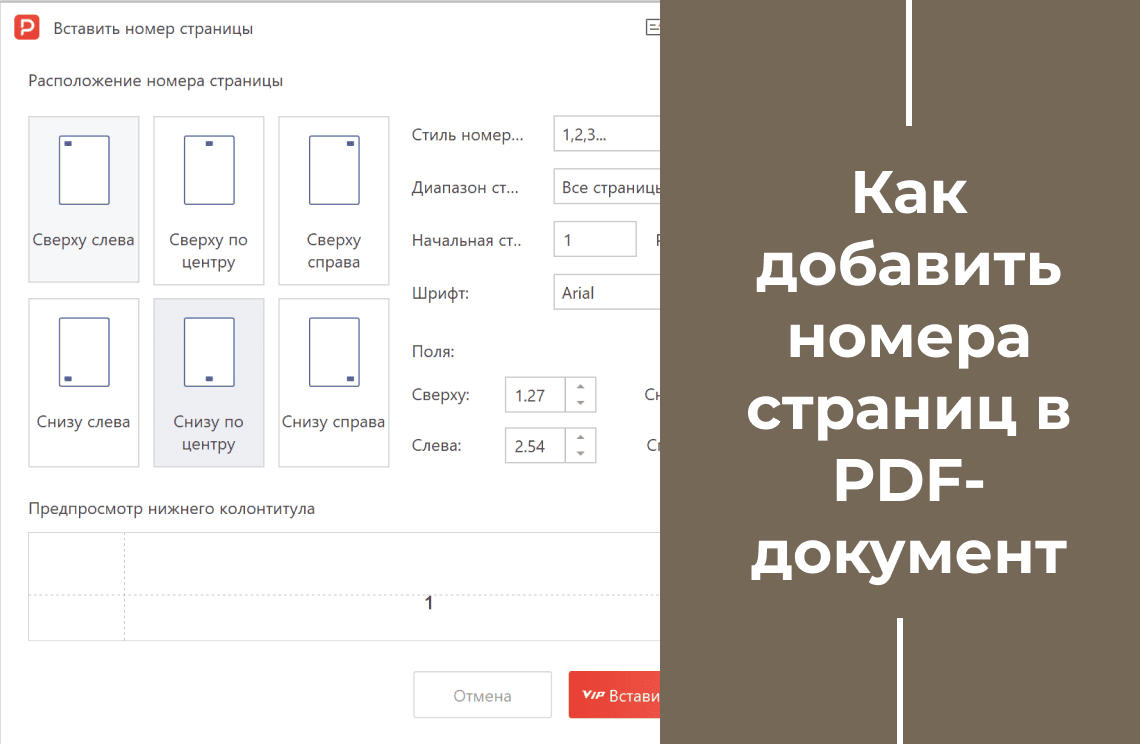
Task: Select the 'Сверху по центру' position thumbnail
Action: (x=209, y=199)
